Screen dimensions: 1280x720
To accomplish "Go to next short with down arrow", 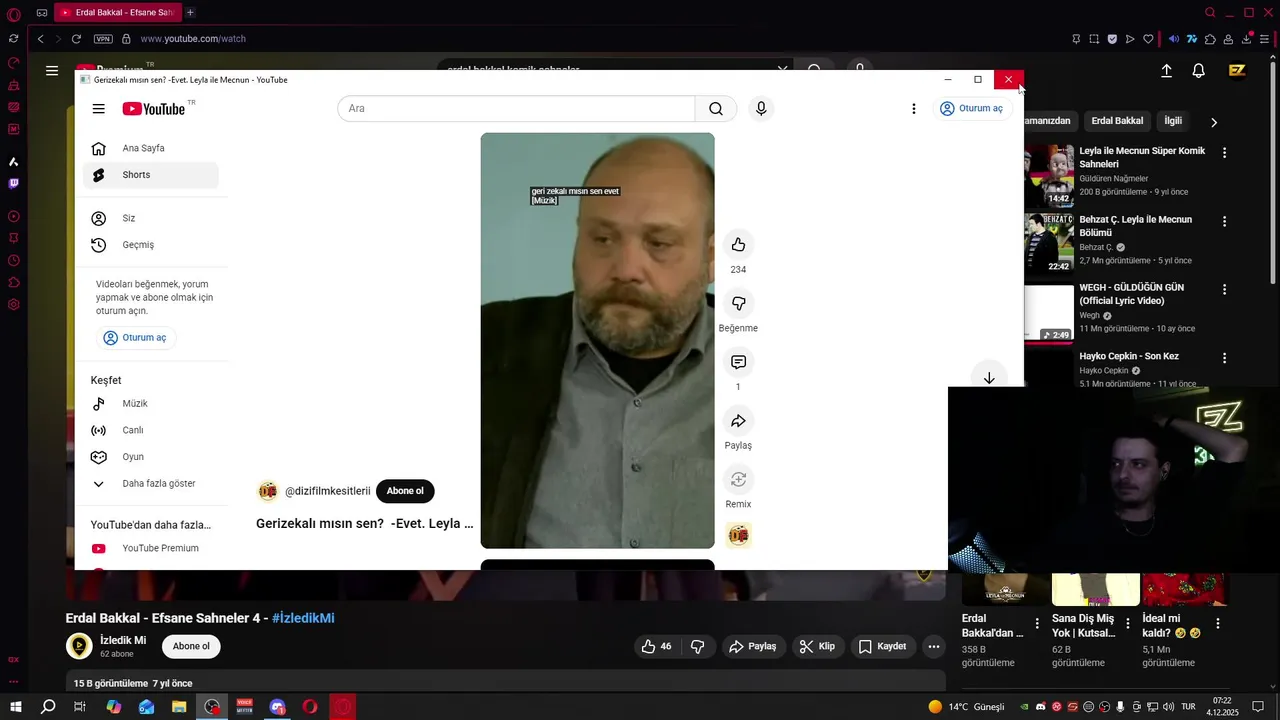I will click(x=989, y=378).
